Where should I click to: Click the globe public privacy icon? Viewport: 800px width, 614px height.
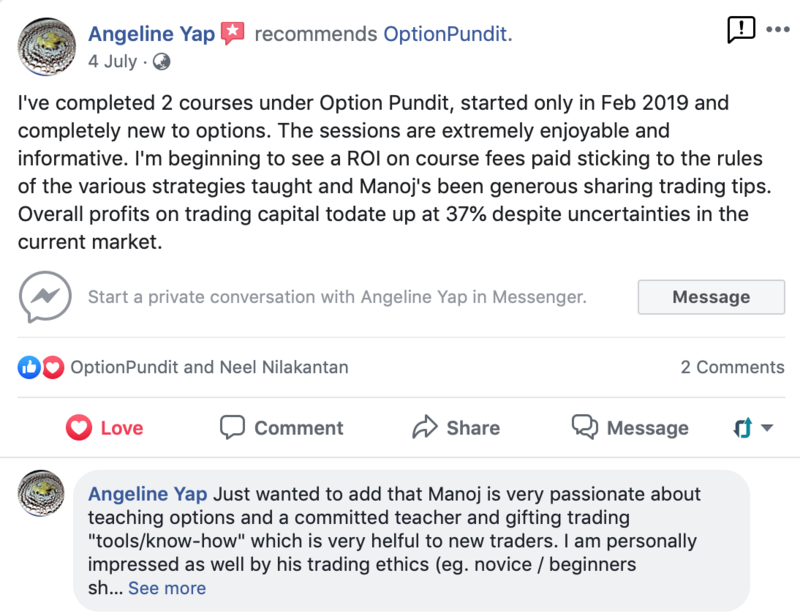[161, 61]
